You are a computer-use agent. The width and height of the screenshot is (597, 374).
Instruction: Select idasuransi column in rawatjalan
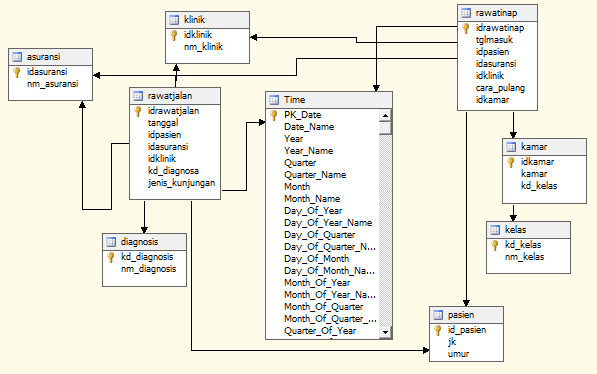point(168,147)
